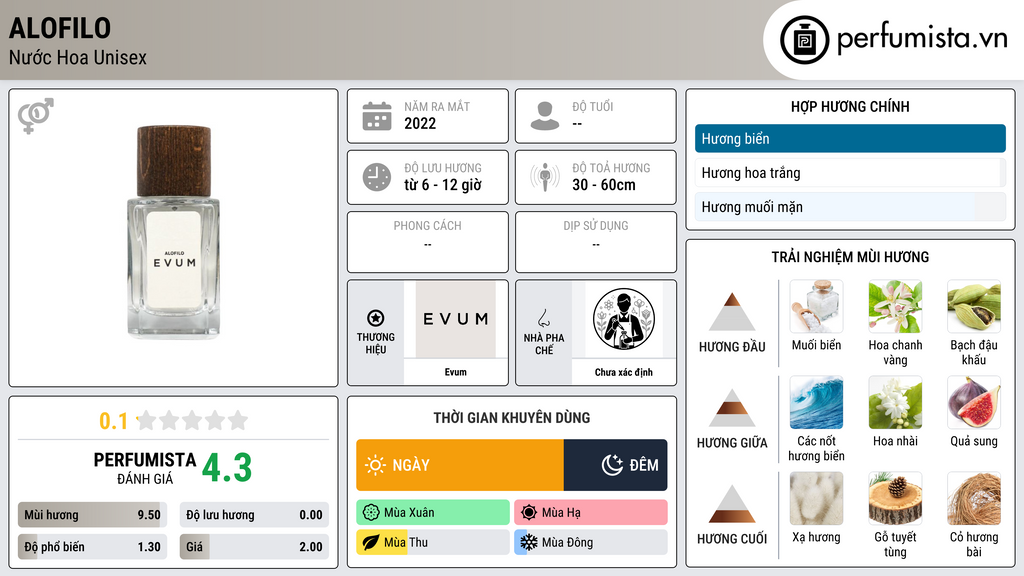This screenshot has height=576, width=1024.
Task: Click the Hương đầu pyramid icon
Action: (x=732, y=312)
